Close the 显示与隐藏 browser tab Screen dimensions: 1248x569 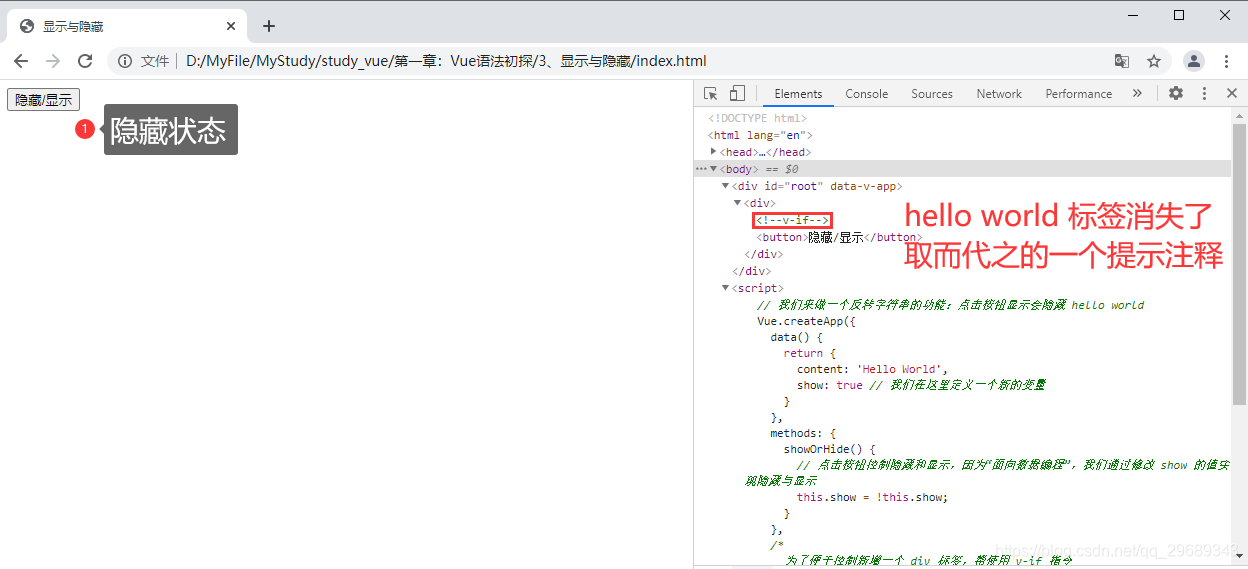click(231, 26)
